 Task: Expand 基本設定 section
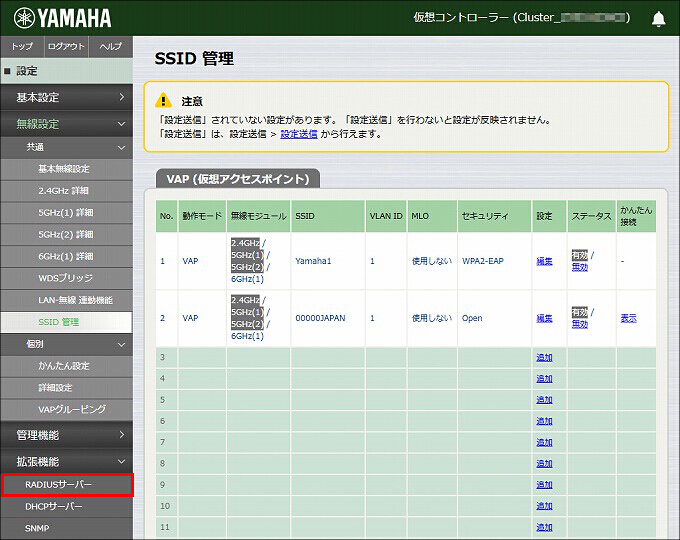(66, 97)
